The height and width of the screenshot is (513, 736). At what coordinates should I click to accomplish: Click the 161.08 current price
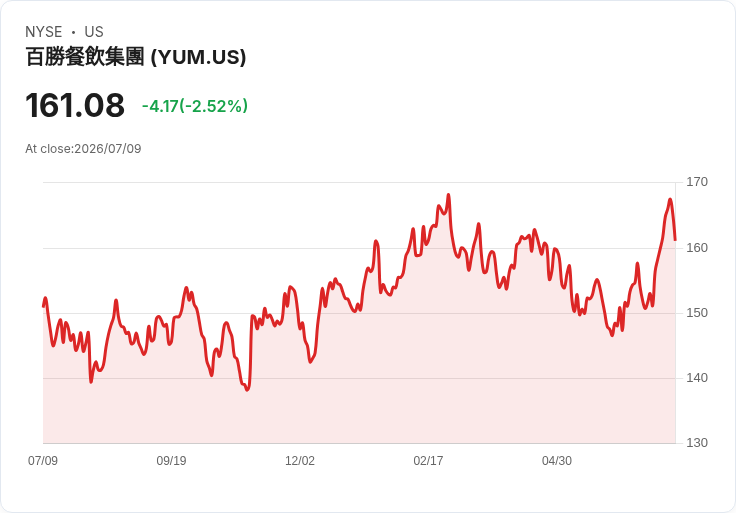click(75, 105)
